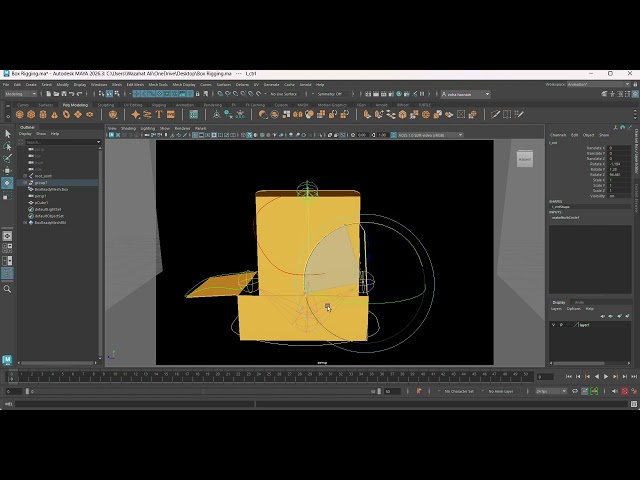Open the Workspace dropdown
Image resolution: width=640 pixels, height=480 pixels.
[598, 84]
